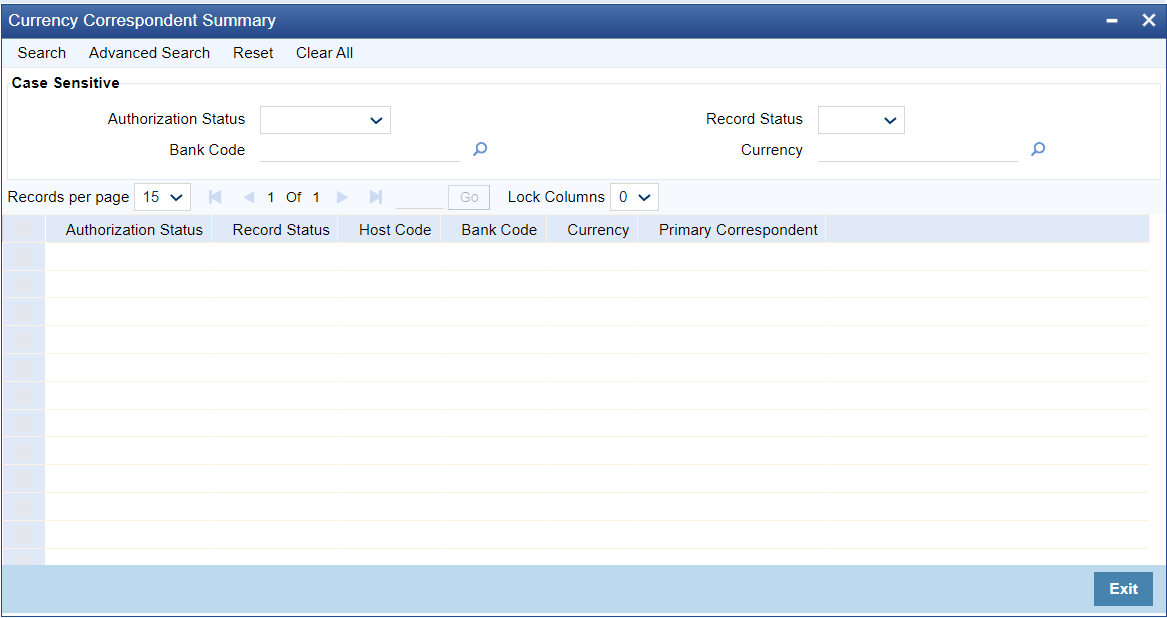The width and height of the screenshot is (1167, 618).
Task: Click Primary Correspondent column header
Action: (738, 230)
